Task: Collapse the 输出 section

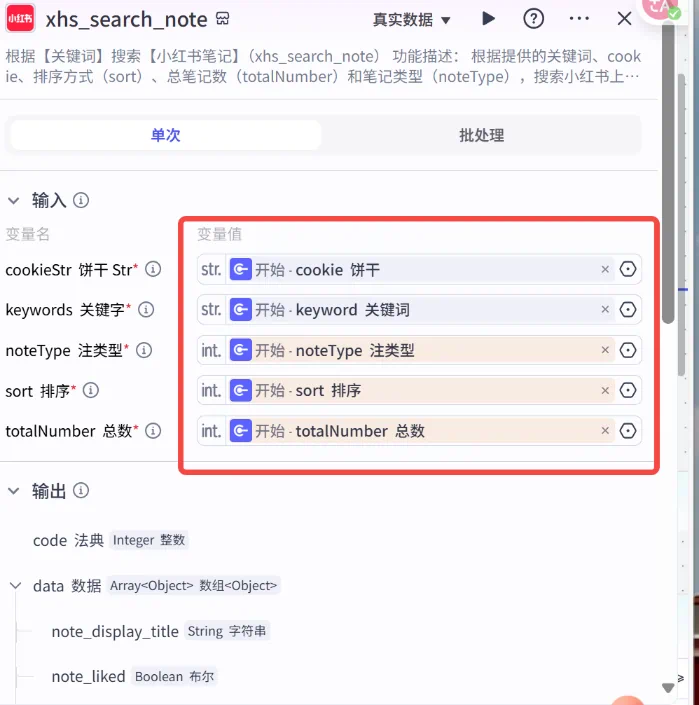Action: click(14, 491)
